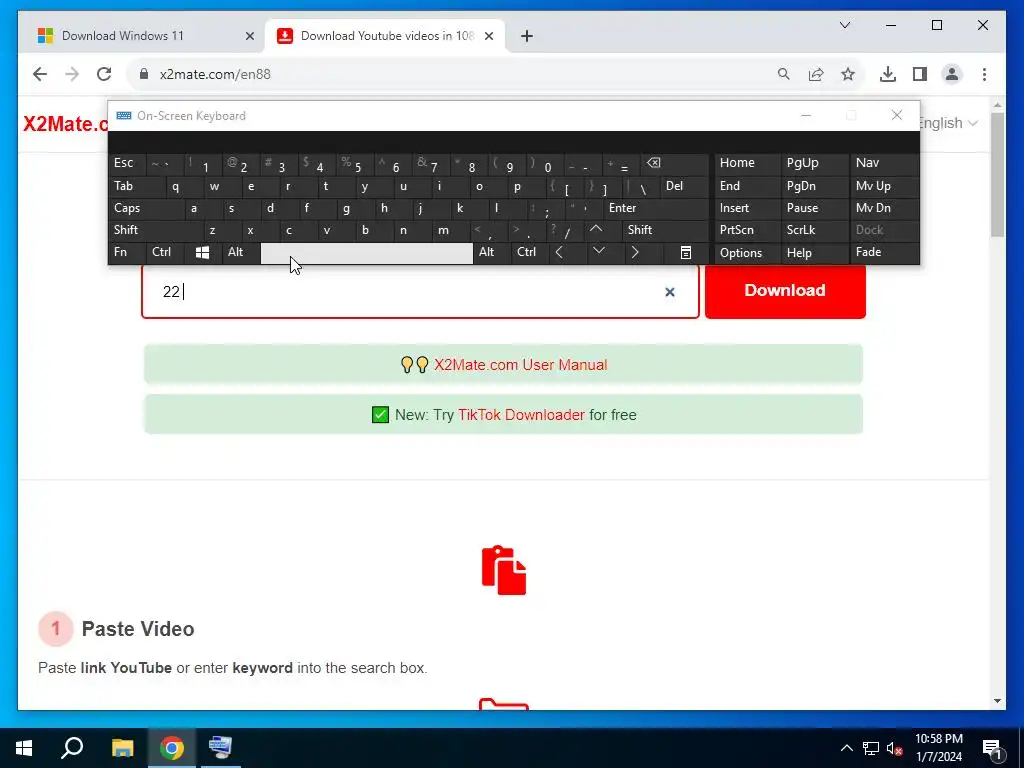This screenshot has width=1024, height=768.
Task: Open the tab search chevron in the title bar
Action: [844, 25]
